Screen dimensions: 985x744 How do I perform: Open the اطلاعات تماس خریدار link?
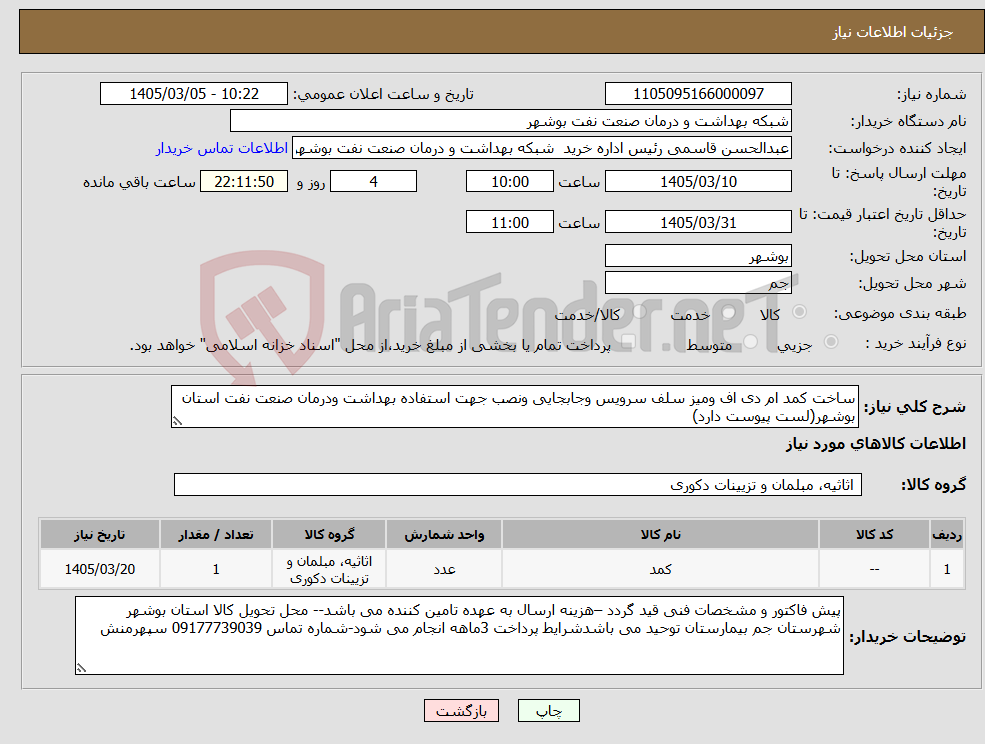click(x=222, y=148)
